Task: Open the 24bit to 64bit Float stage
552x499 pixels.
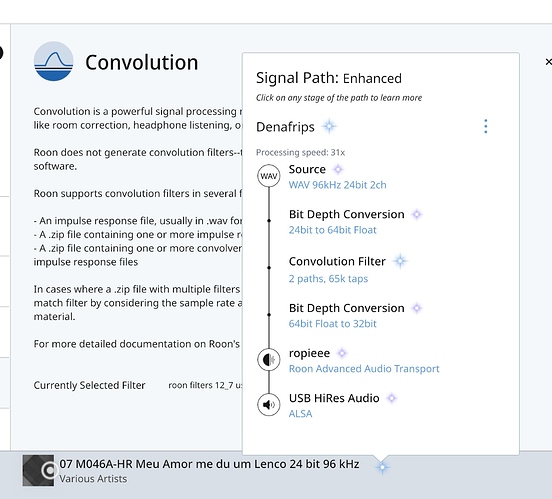Action: coord(333,230)
